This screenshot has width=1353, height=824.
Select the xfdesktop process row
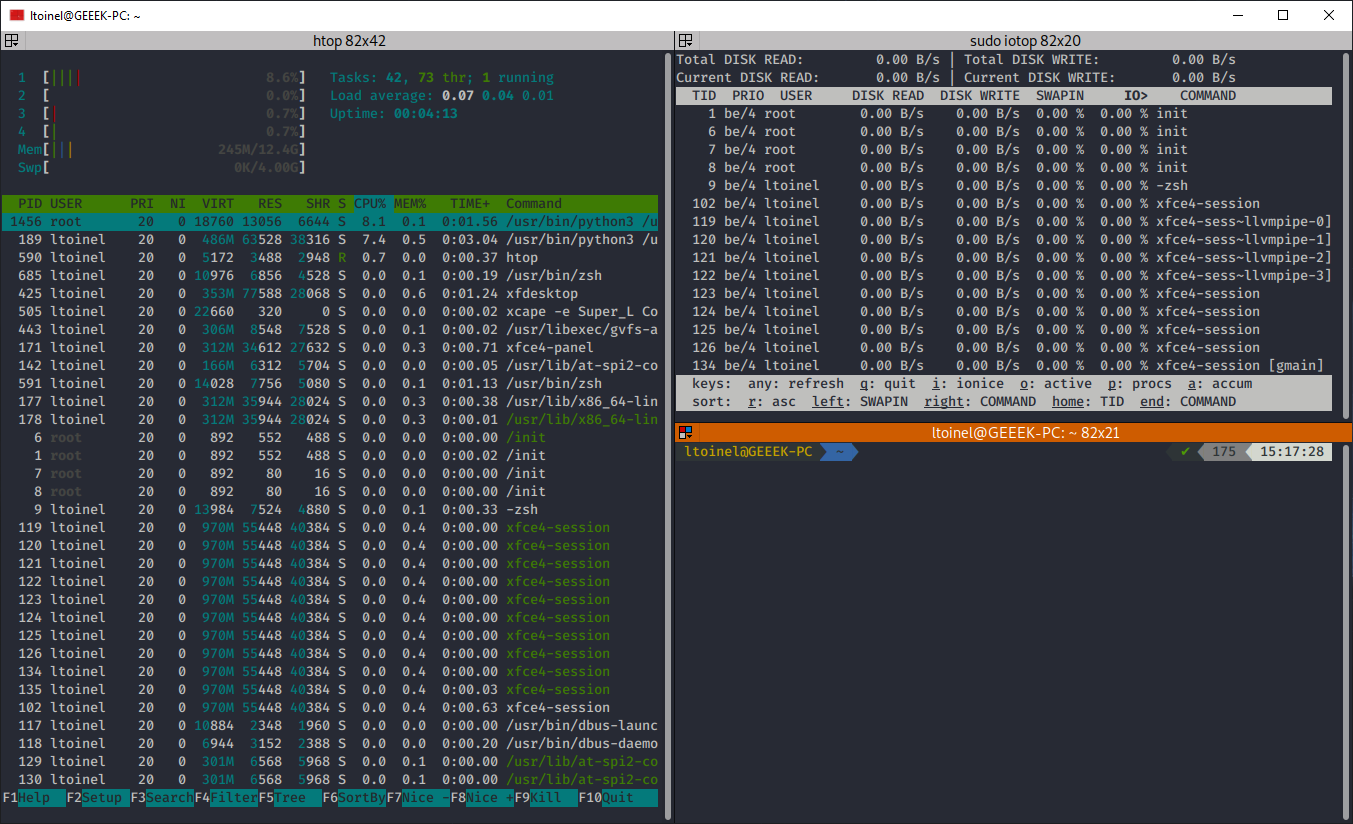click(x=330, y=293)
